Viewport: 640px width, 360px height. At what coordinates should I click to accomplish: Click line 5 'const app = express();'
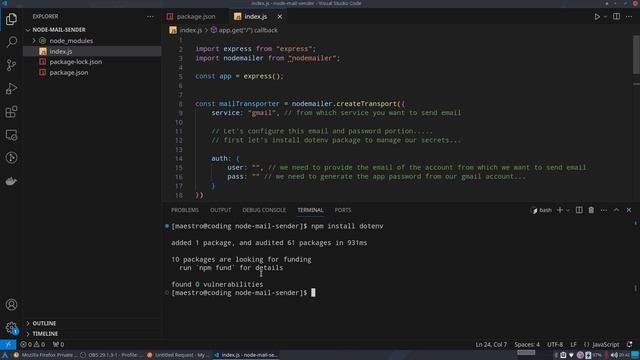coord(239,76)
